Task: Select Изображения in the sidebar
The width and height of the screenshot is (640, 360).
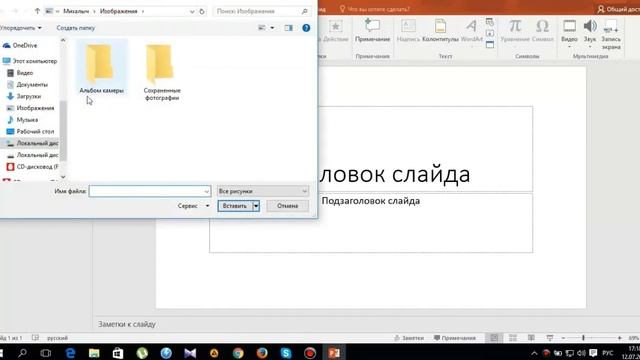Action: (31, 108)
